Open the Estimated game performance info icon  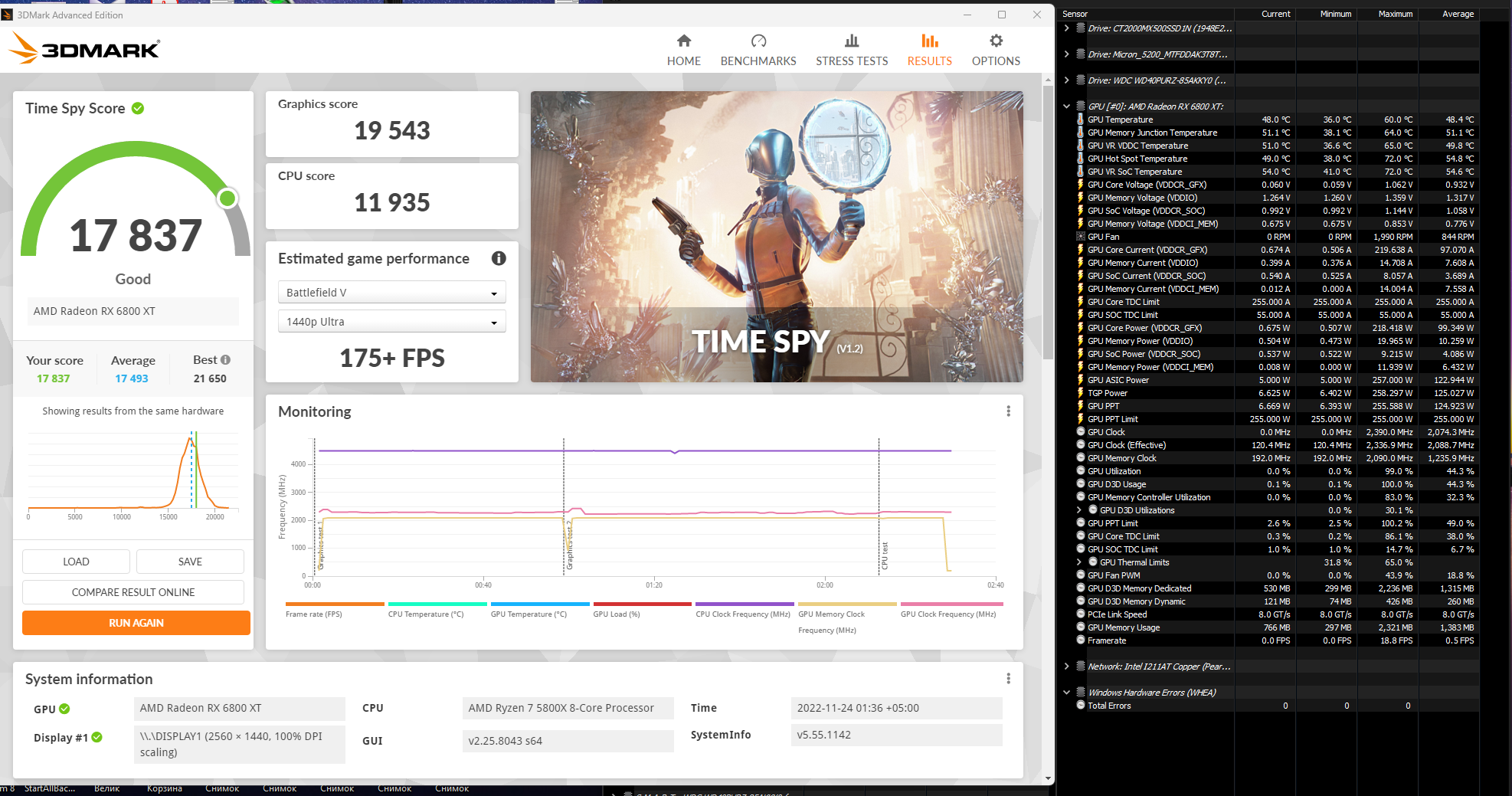point(499,258)
